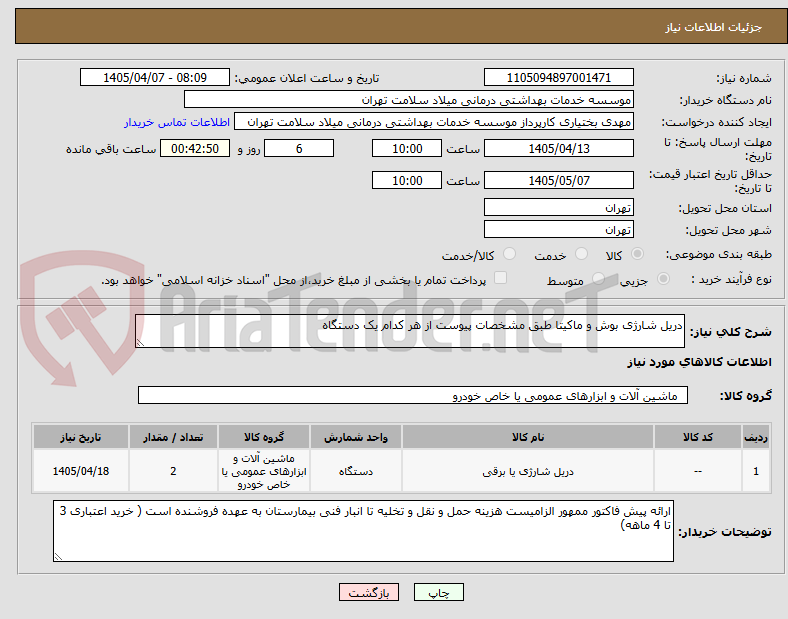Click the announcement date field 1405/04/07 - 08:09
Screen dimensions: 788x619
[x=155, y=77]
